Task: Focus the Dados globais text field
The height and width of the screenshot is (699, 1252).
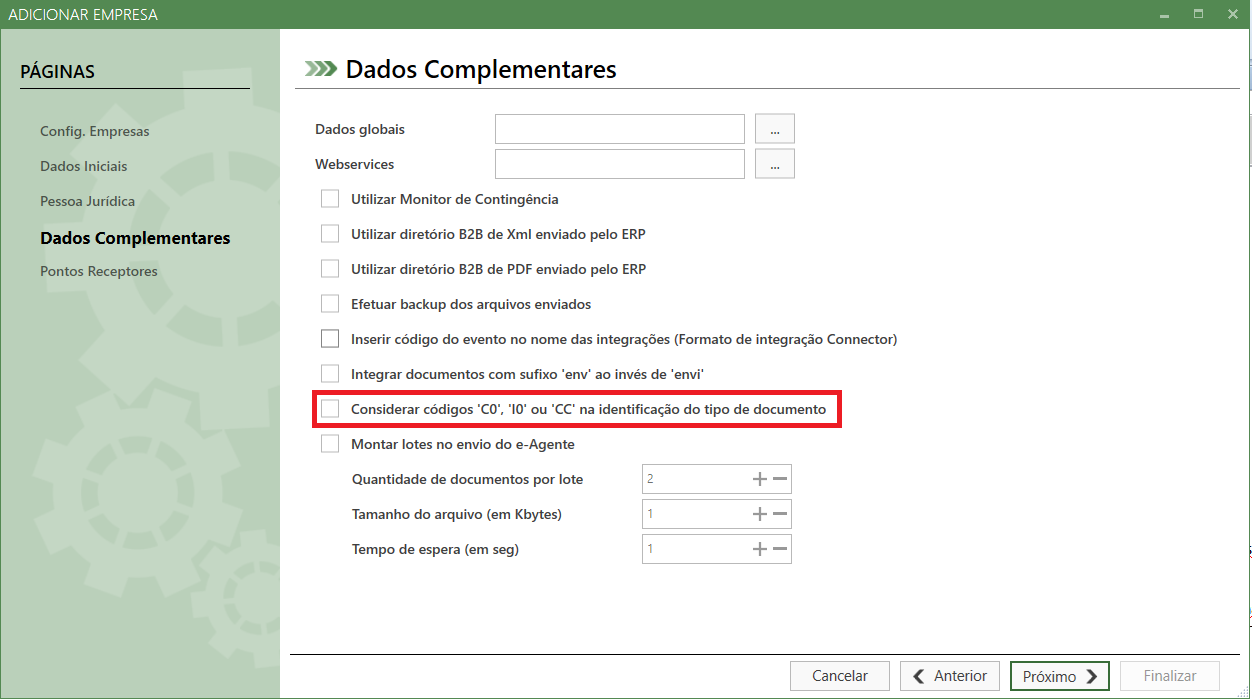Action: pyautogui.click(x=620, y=129)
